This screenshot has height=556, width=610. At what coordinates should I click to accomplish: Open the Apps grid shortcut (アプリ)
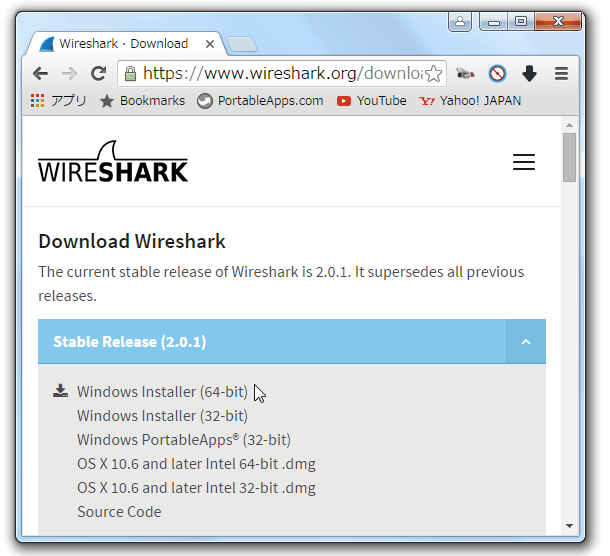point(58,101)
